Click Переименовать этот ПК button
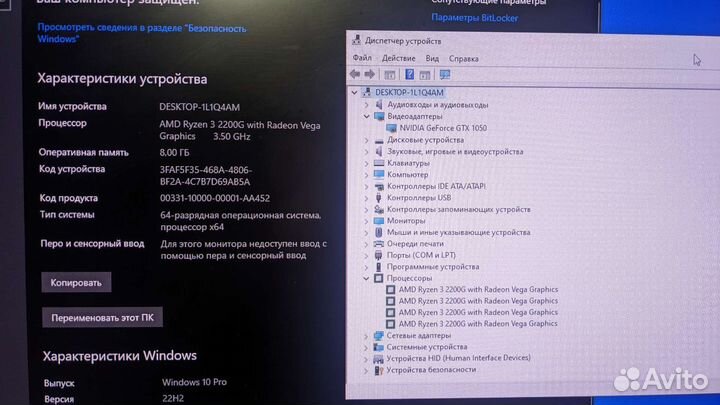This screenshot has height=405, width=720. [x=102, y=317]
